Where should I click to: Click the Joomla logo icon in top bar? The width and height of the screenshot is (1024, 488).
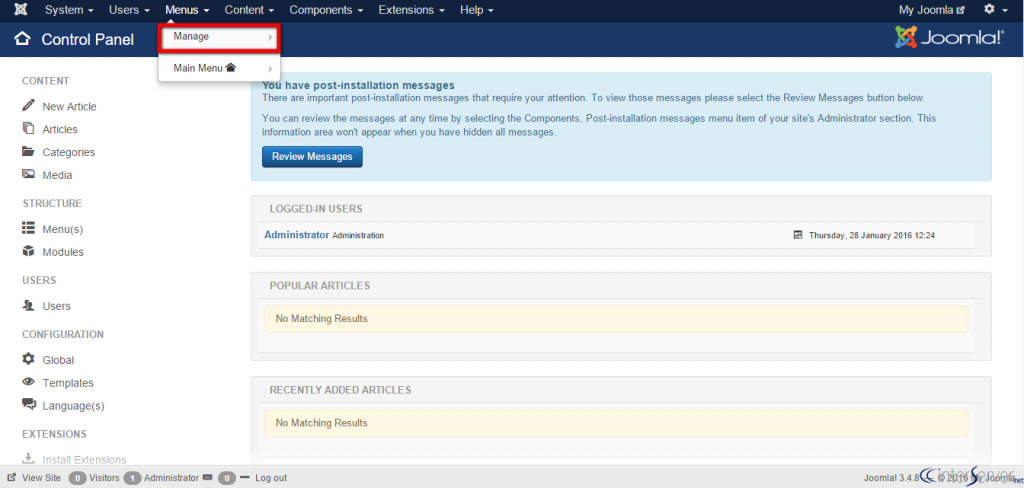pos(21,10)
